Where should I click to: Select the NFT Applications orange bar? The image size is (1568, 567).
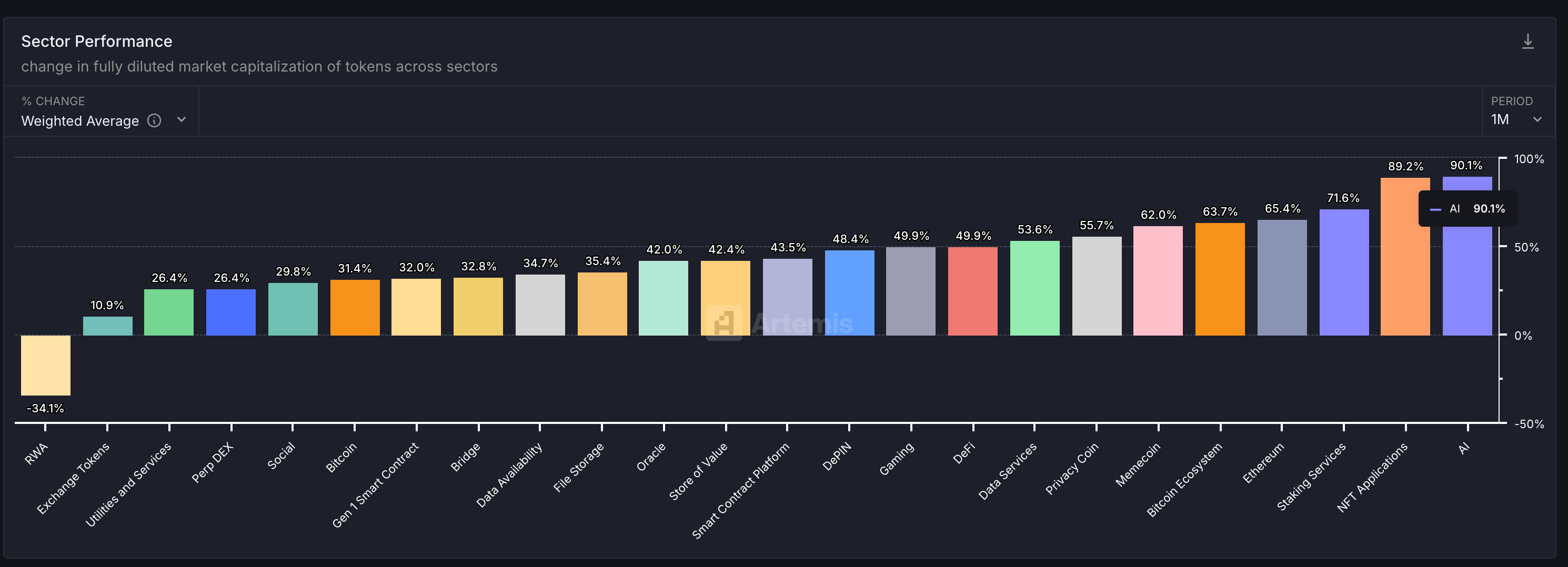point(1405,257)
